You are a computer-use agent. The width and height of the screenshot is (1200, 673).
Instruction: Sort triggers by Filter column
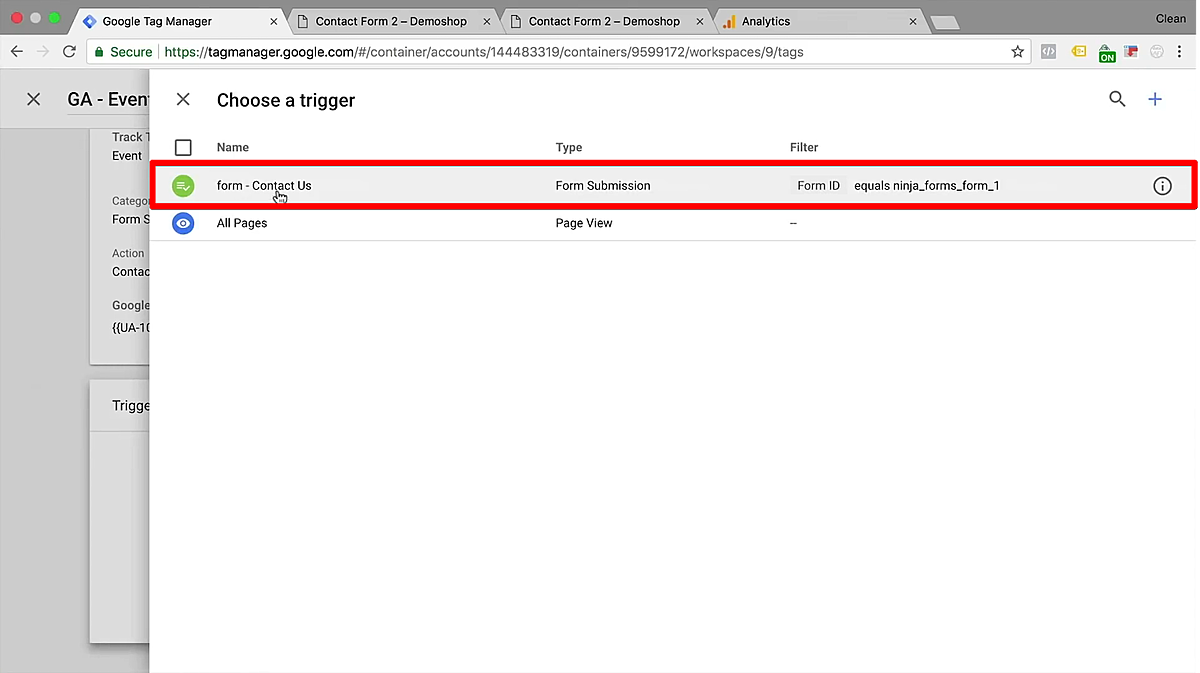point(804,147)
